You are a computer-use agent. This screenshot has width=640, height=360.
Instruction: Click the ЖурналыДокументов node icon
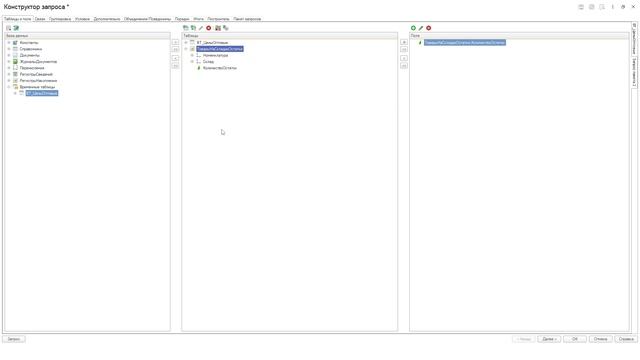pyautogui.click(x=16, y=62)
